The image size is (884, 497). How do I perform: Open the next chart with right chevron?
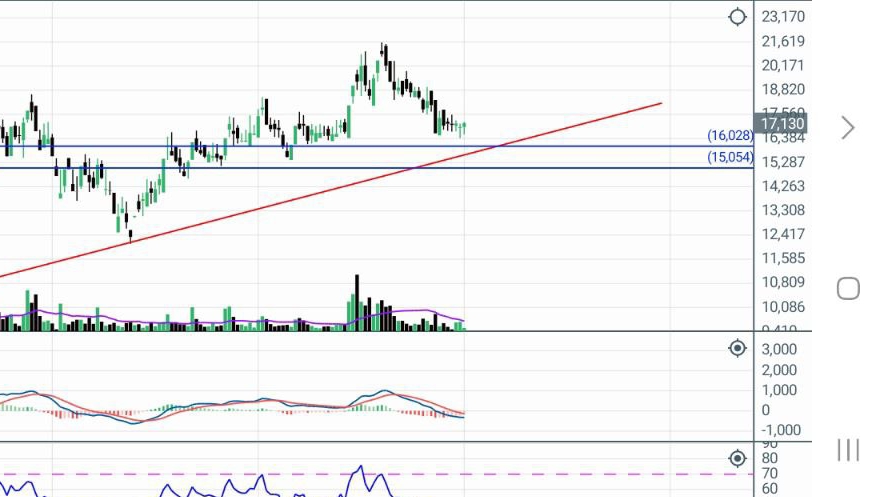(x=848, y=128)
